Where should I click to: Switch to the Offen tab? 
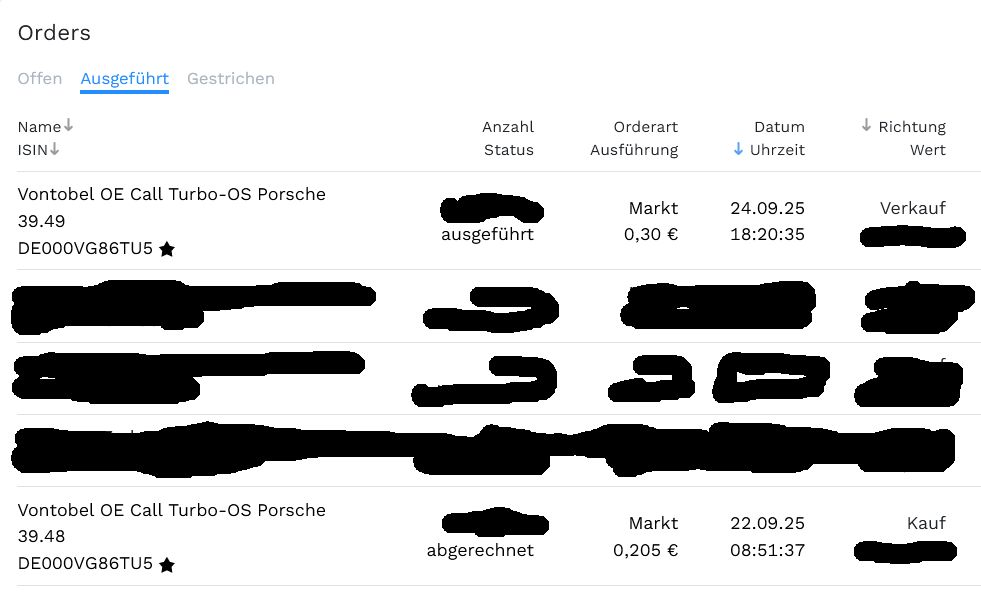coord(40,78)
